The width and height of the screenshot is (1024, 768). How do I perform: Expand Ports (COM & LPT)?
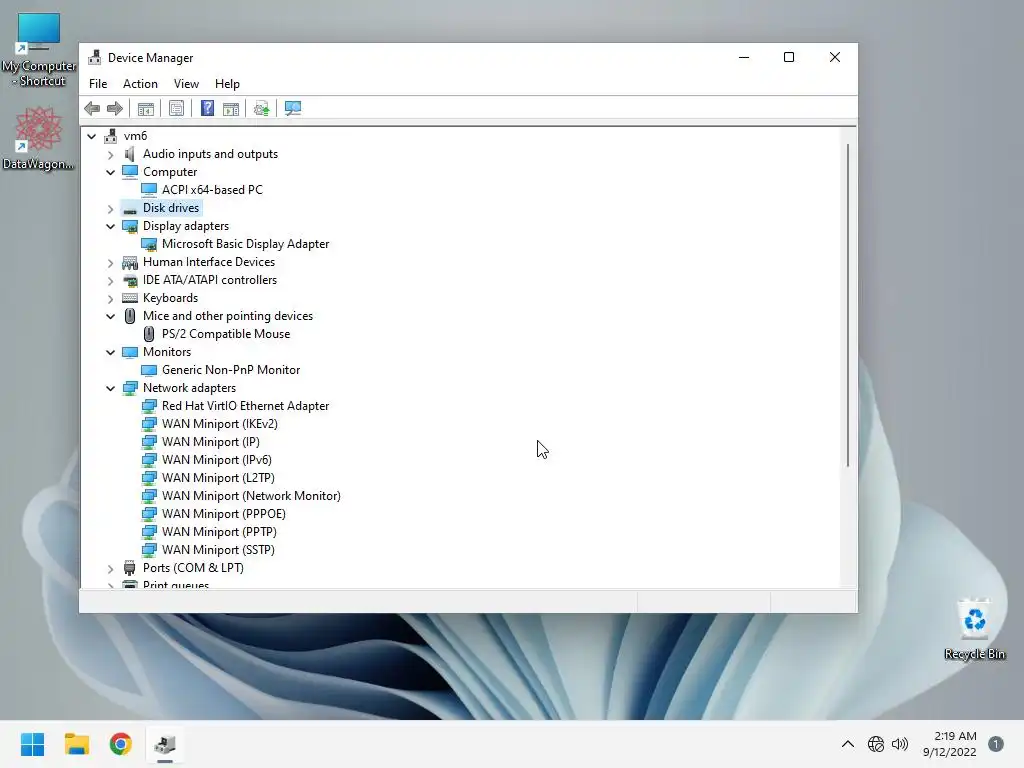click(x=110, y=568)
